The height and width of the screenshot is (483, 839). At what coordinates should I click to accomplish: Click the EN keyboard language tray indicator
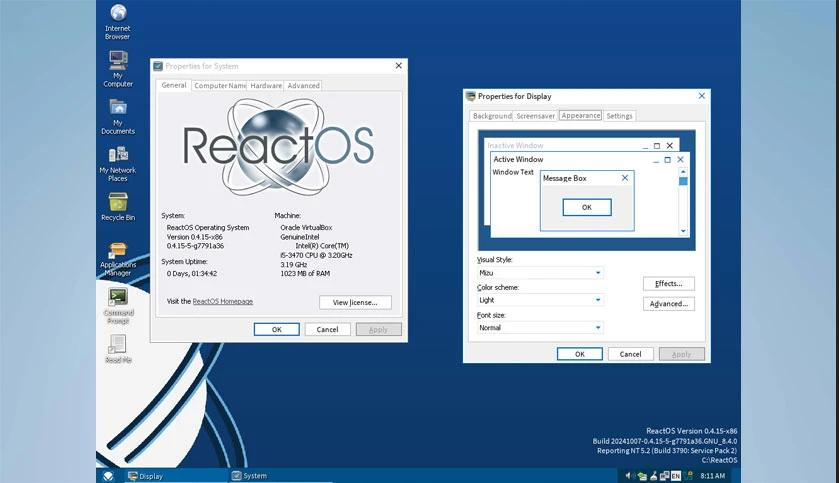[x=676, y=476]
